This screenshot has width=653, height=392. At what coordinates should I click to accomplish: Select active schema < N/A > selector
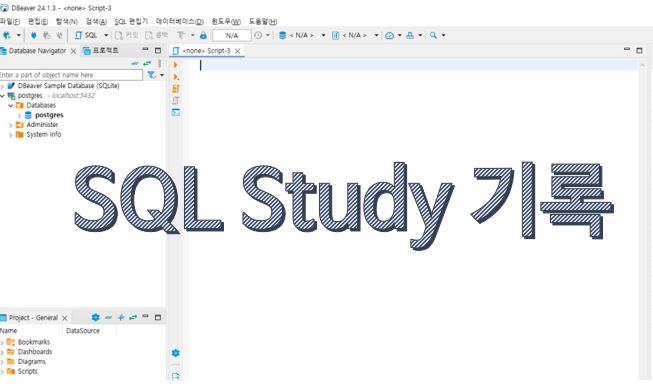tap(355, 35)
